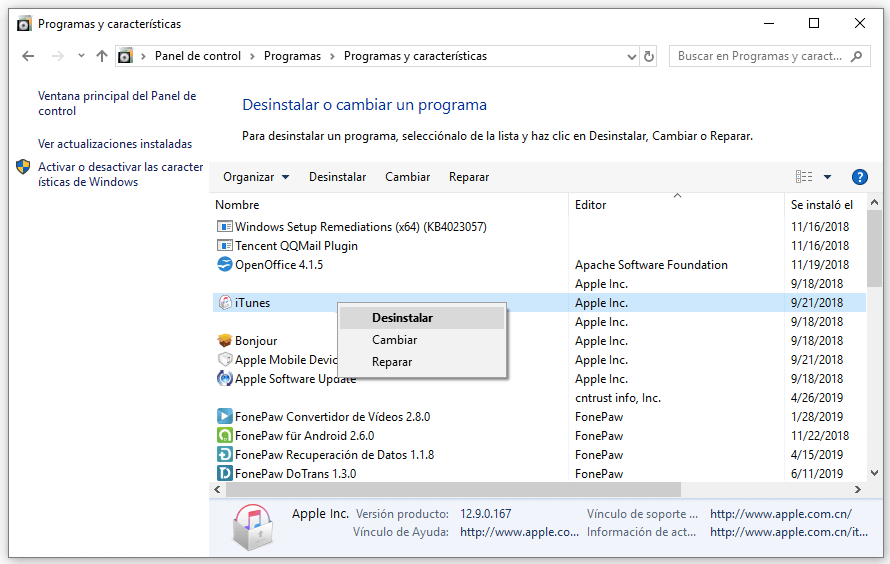Click horizontal scrollbar right arrow
Viewport: 890px width, 564px height.
click(858, 489)
